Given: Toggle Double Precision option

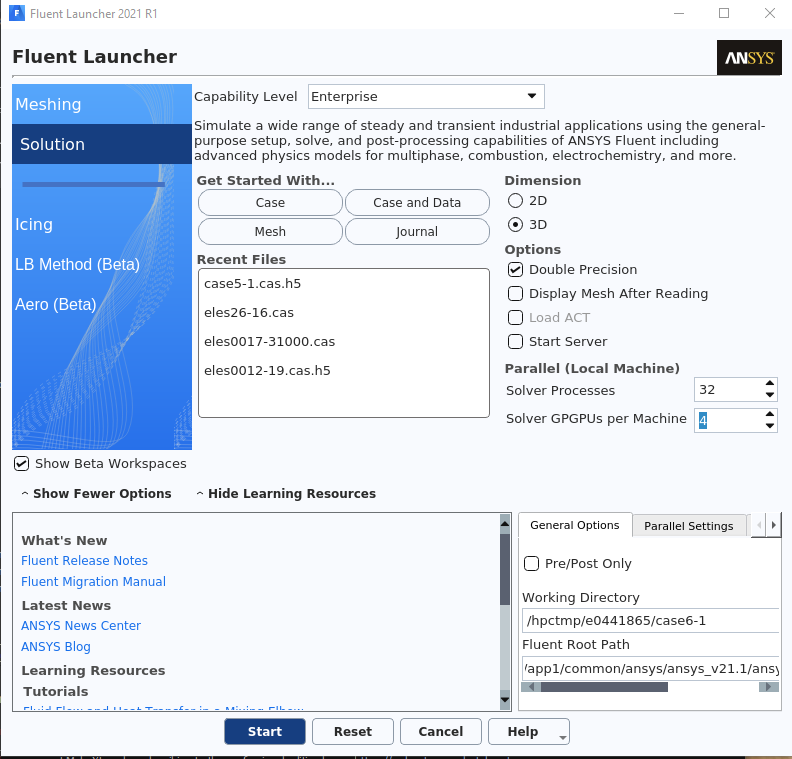Looking at the screenshot, I should (515, 270).
